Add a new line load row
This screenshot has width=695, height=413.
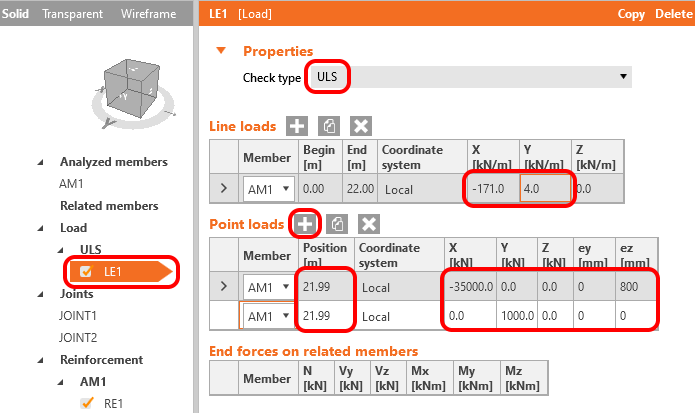[x=297, y=126]
